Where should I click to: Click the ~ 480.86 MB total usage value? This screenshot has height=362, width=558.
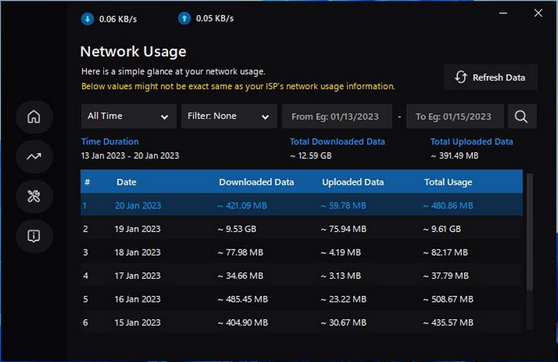(448, 205)
